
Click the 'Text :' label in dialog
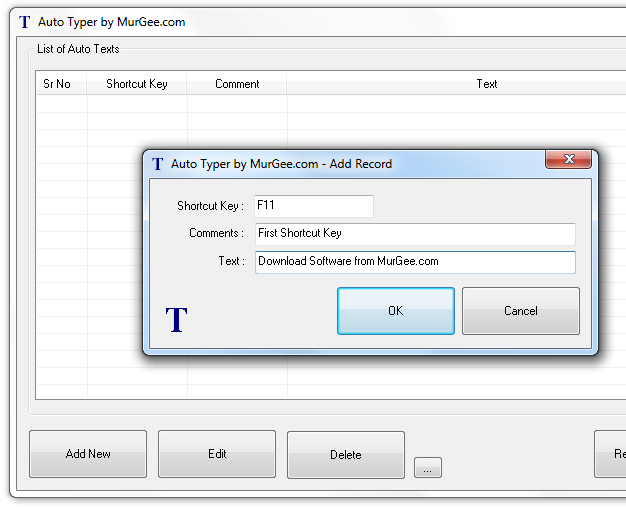231,261
